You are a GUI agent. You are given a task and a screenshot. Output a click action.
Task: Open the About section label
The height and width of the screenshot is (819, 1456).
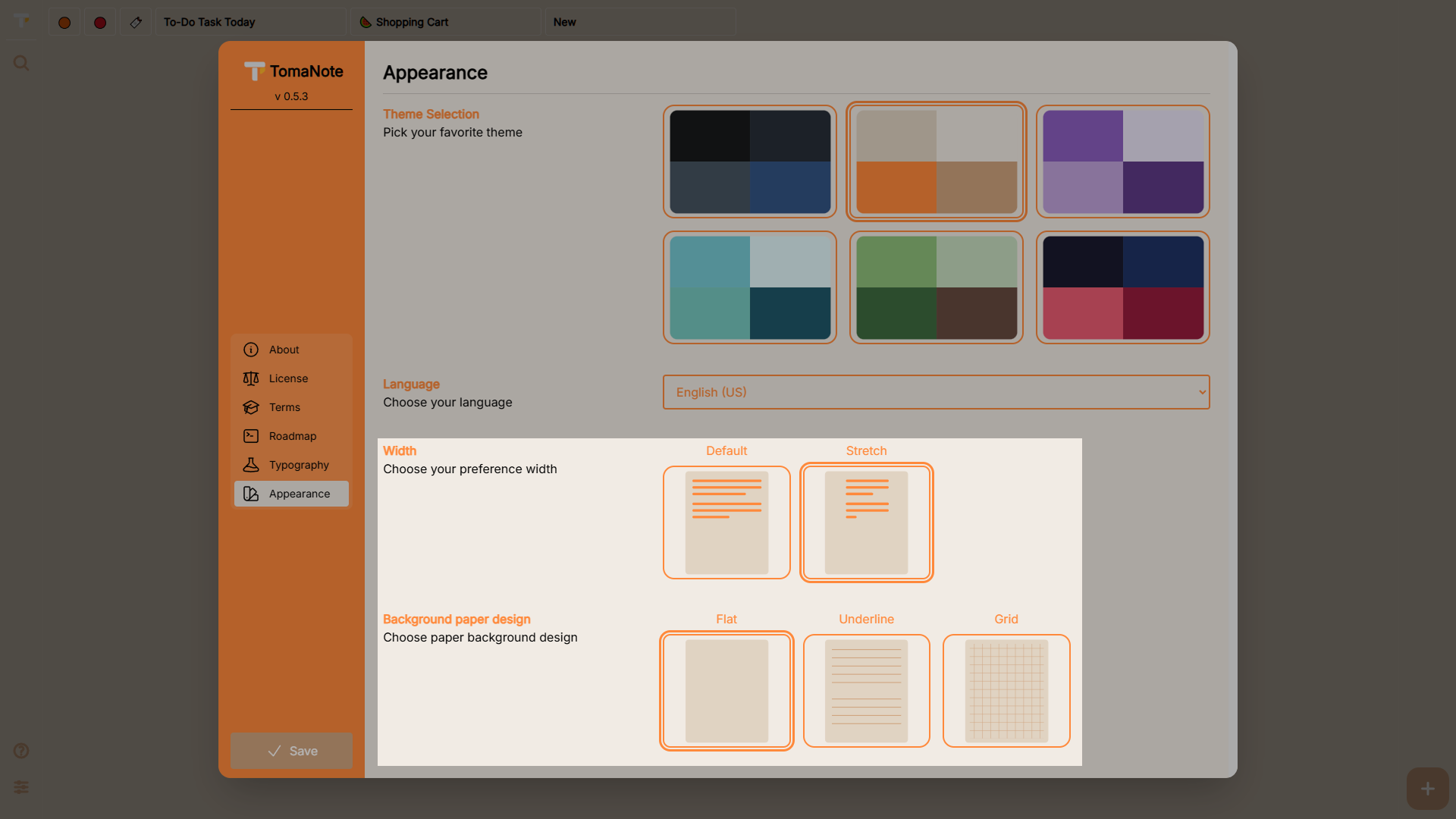point(284,350)
